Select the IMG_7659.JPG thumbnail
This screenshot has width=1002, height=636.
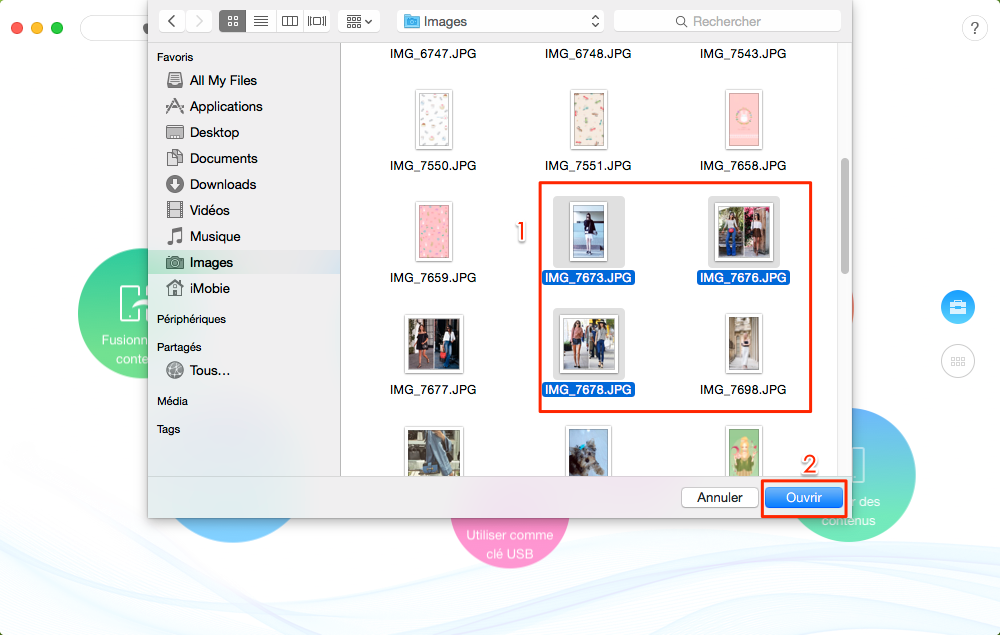pyautogui.click(x=433, y=231)
